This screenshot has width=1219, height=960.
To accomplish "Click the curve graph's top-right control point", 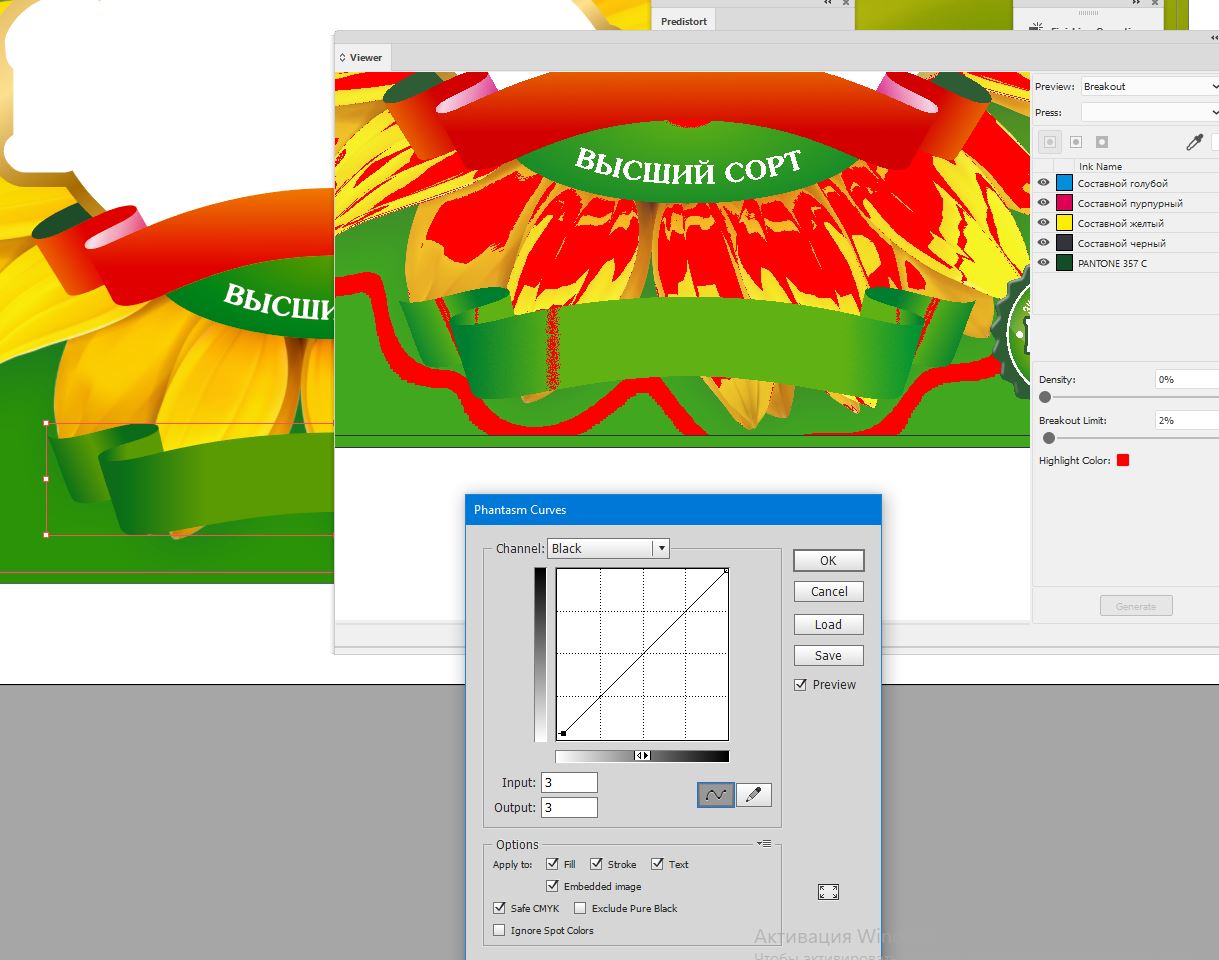I will pyautogui.click(x=726, y=571).
